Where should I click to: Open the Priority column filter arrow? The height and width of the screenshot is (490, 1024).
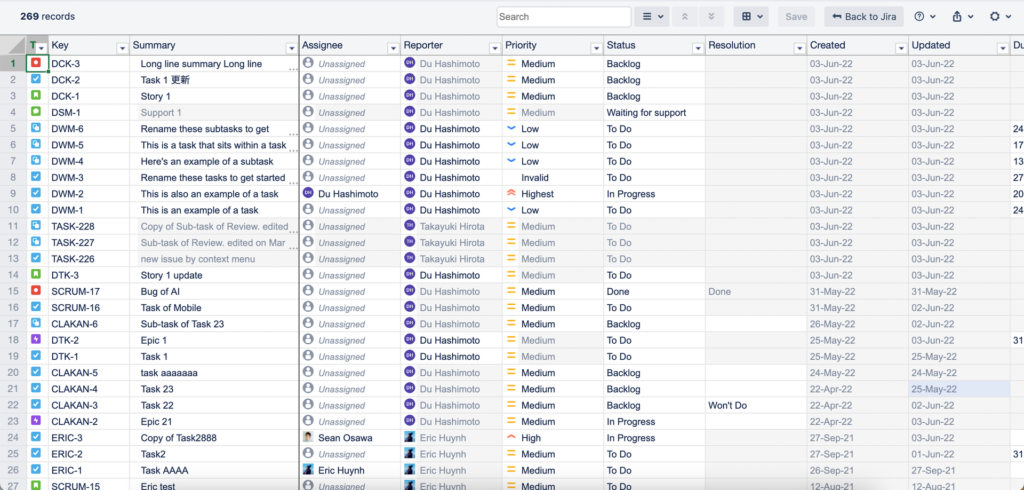[x=593, y=47]
